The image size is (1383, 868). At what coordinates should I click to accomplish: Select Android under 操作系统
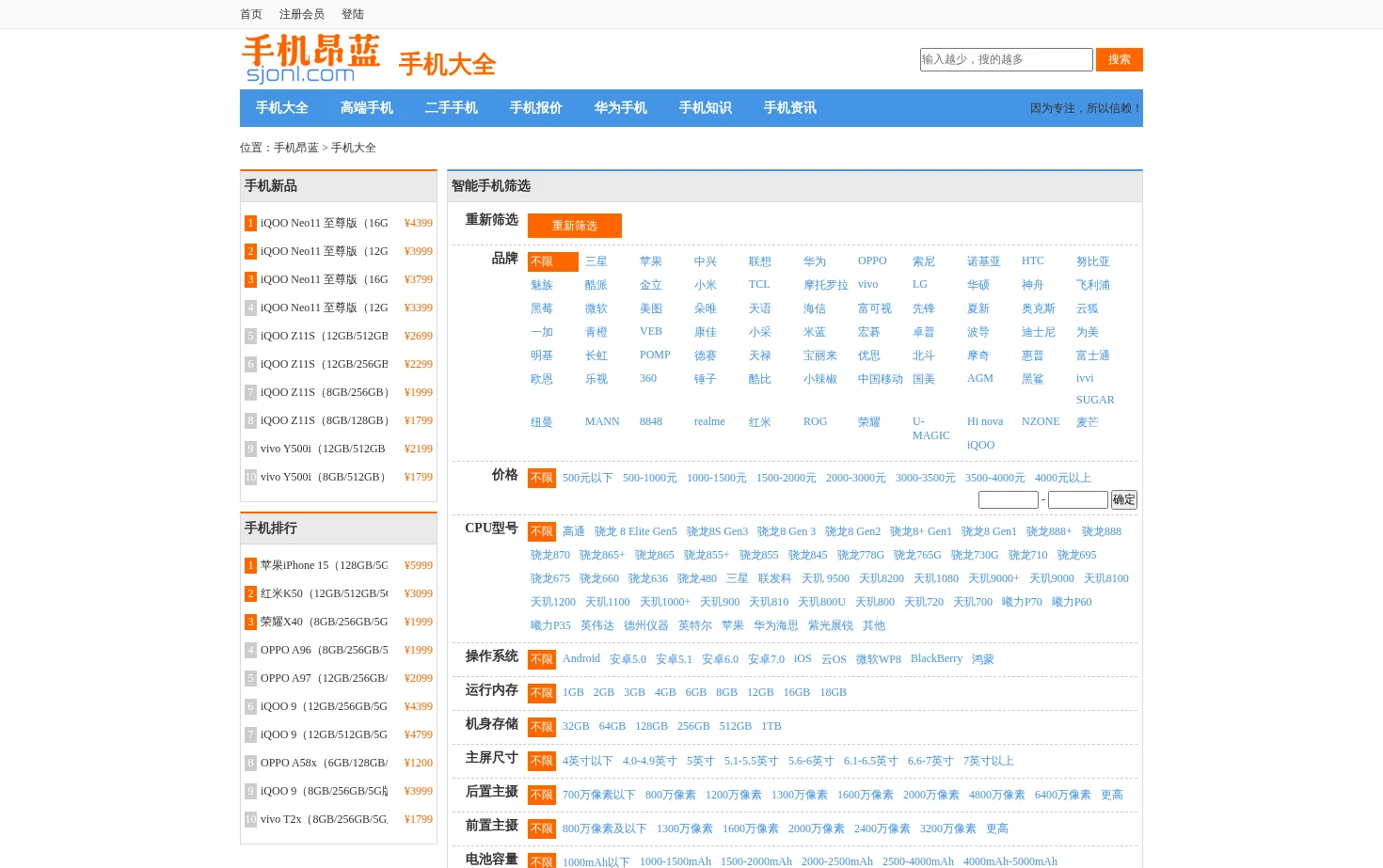(x=581, y=658)
